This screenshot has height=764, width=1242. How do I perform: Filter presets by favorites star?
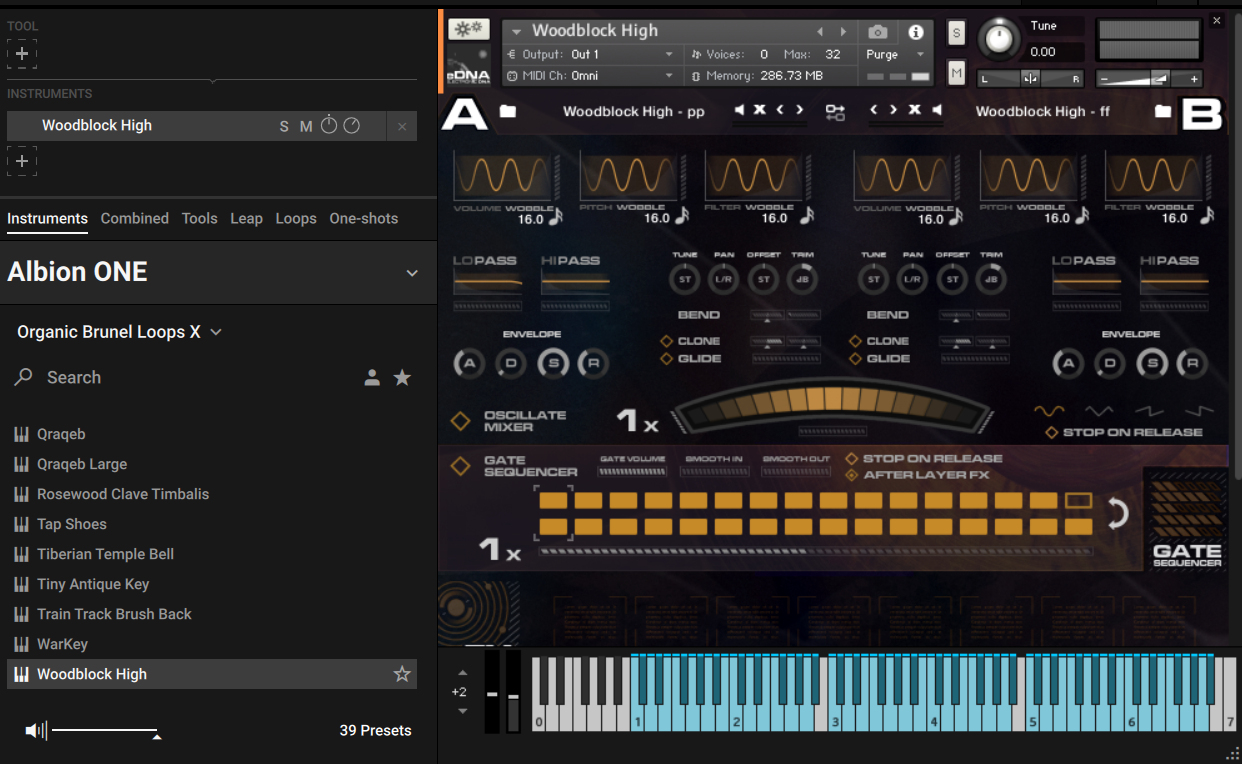point(402,378)
